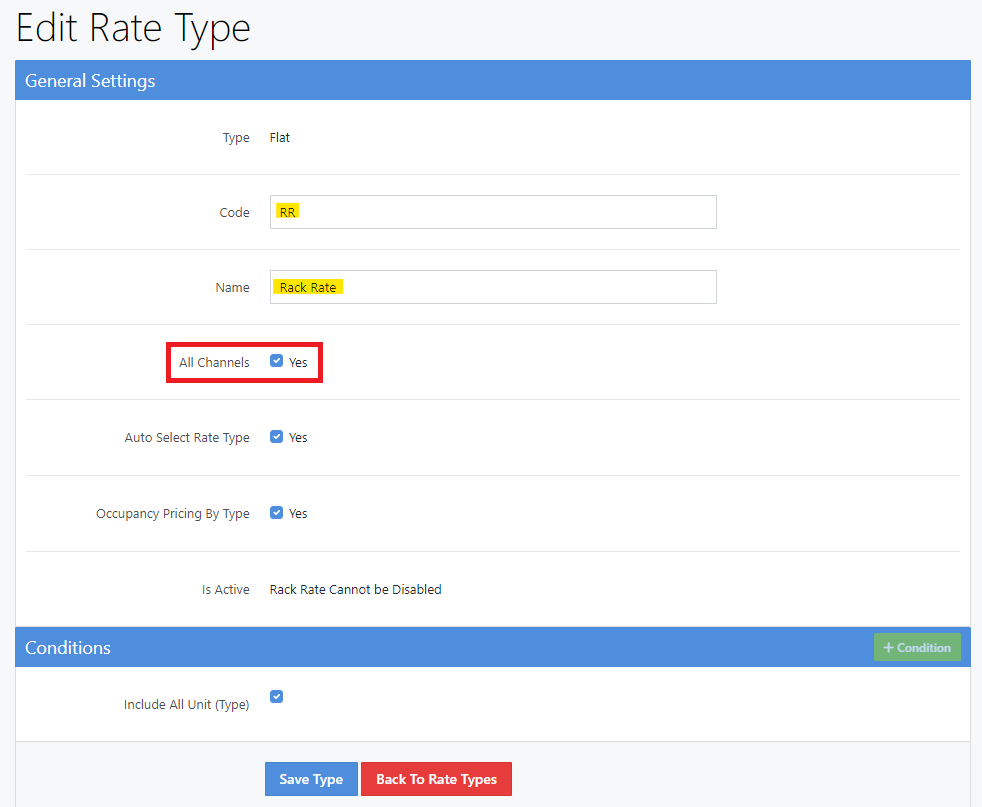The height and width of the screenshot is (807, 982).
Task: Click the Save Type button
Action: [311, 779]
